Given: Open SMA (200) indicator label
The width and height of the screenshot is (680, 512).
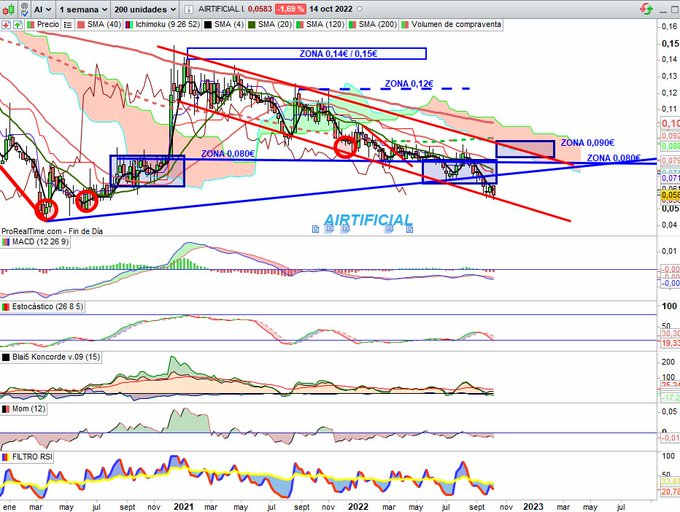Looking at the screenshot, I should (x=378, y=25).
